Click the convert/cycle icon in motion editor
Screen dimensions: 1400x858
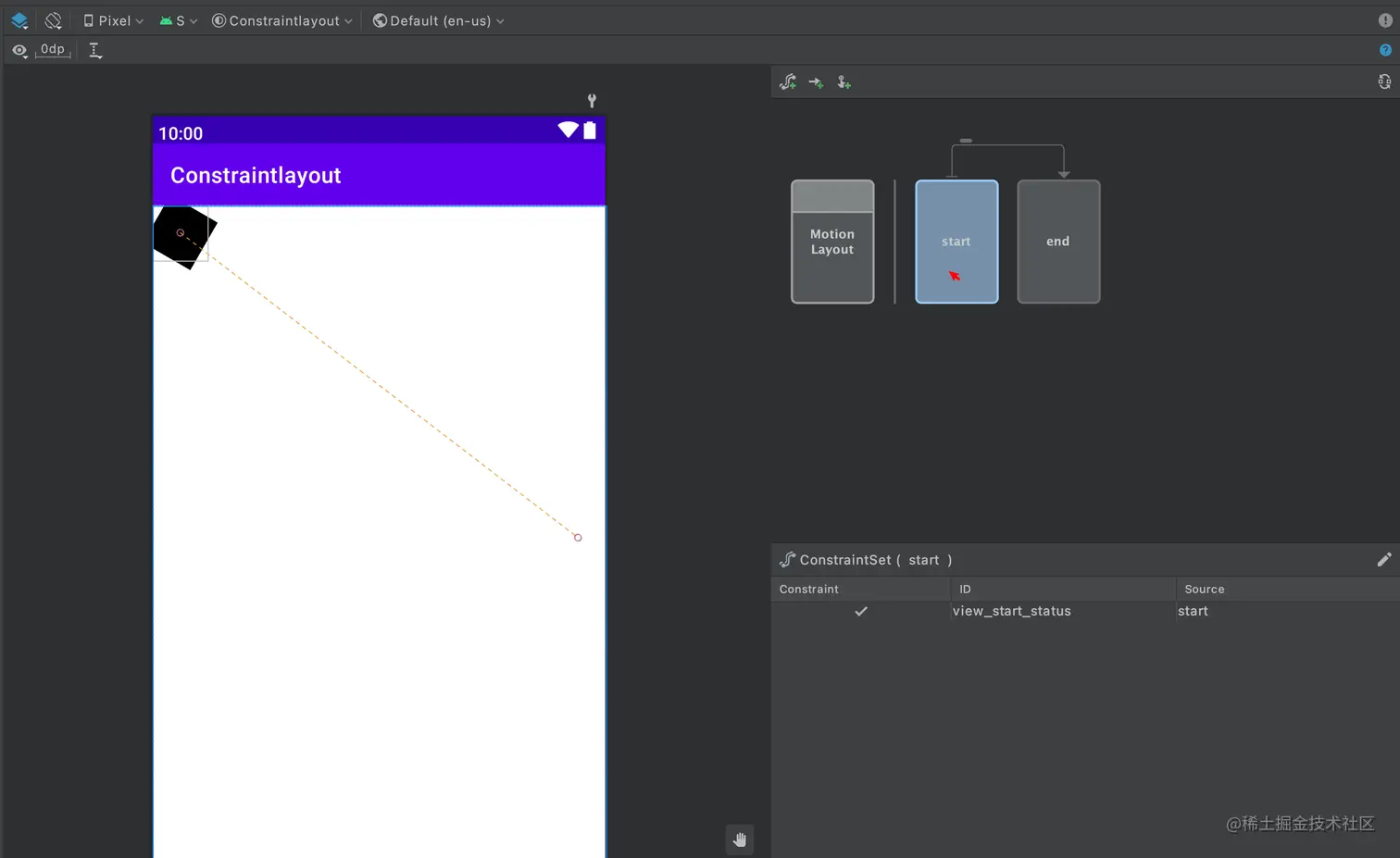[x=1384, y=82]
